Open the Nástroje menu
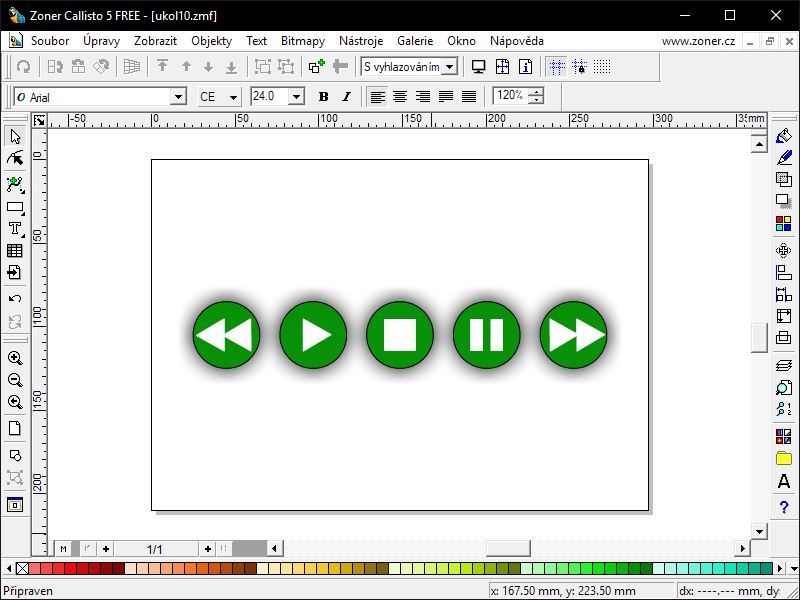 click(361, 41)
